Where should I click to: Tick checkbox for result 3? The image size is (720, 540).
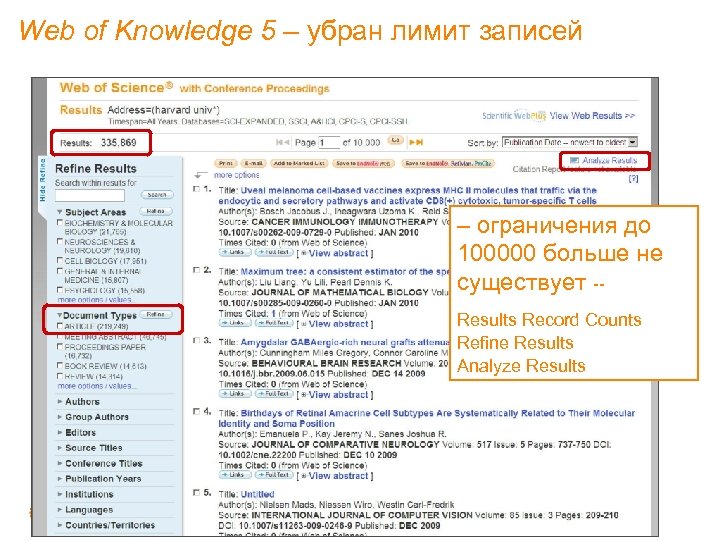[197, 341]
